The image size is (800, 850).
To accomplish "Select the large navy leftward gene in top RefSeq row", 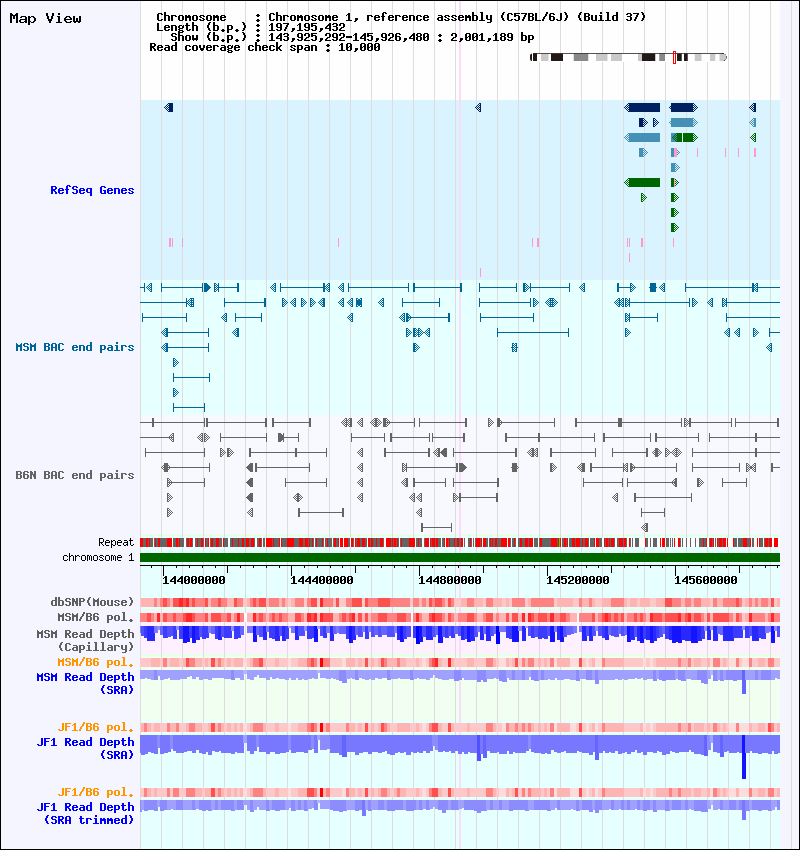I will (x=642, y=107).
